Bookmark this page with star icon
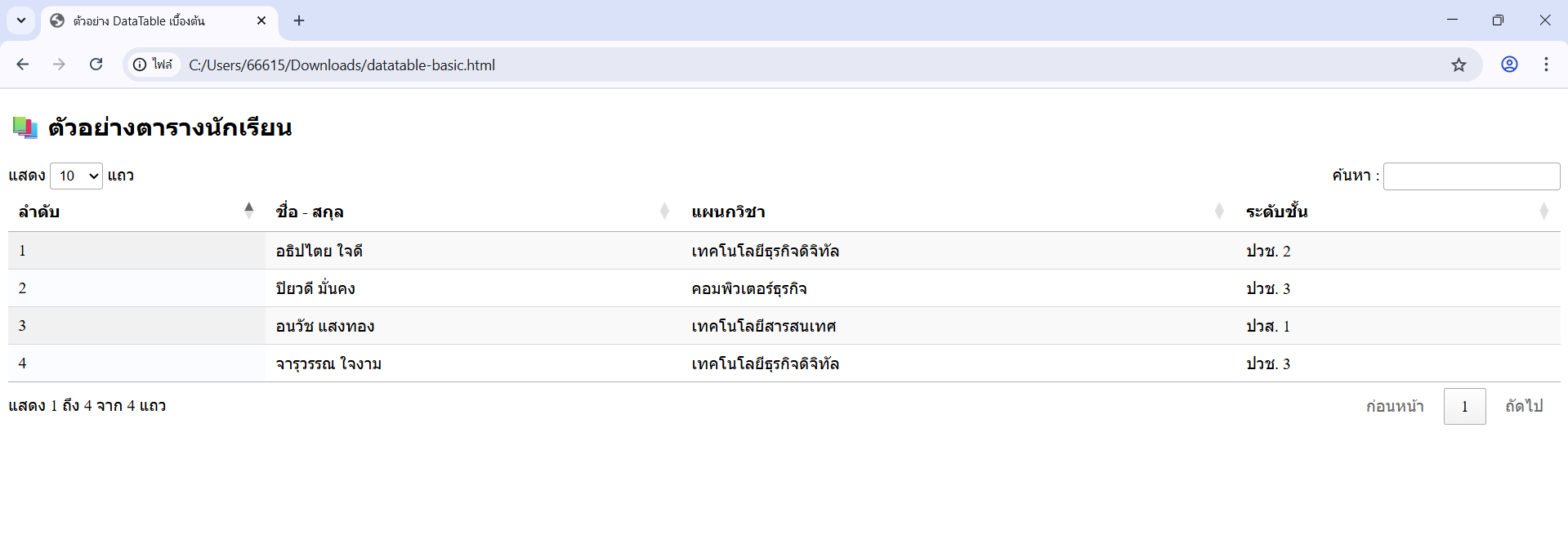 click(1459, 65)
